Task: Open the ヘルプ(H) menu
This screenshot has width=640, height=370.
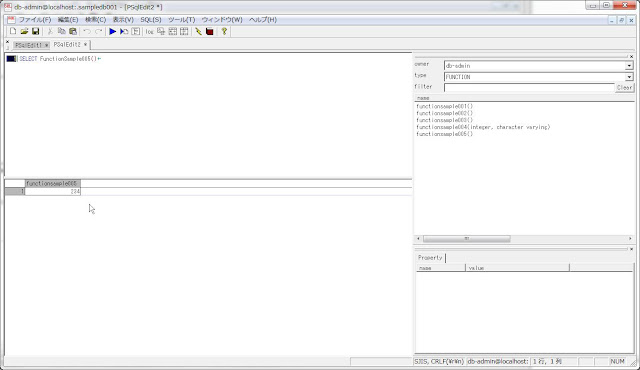Action: (263, 20)
